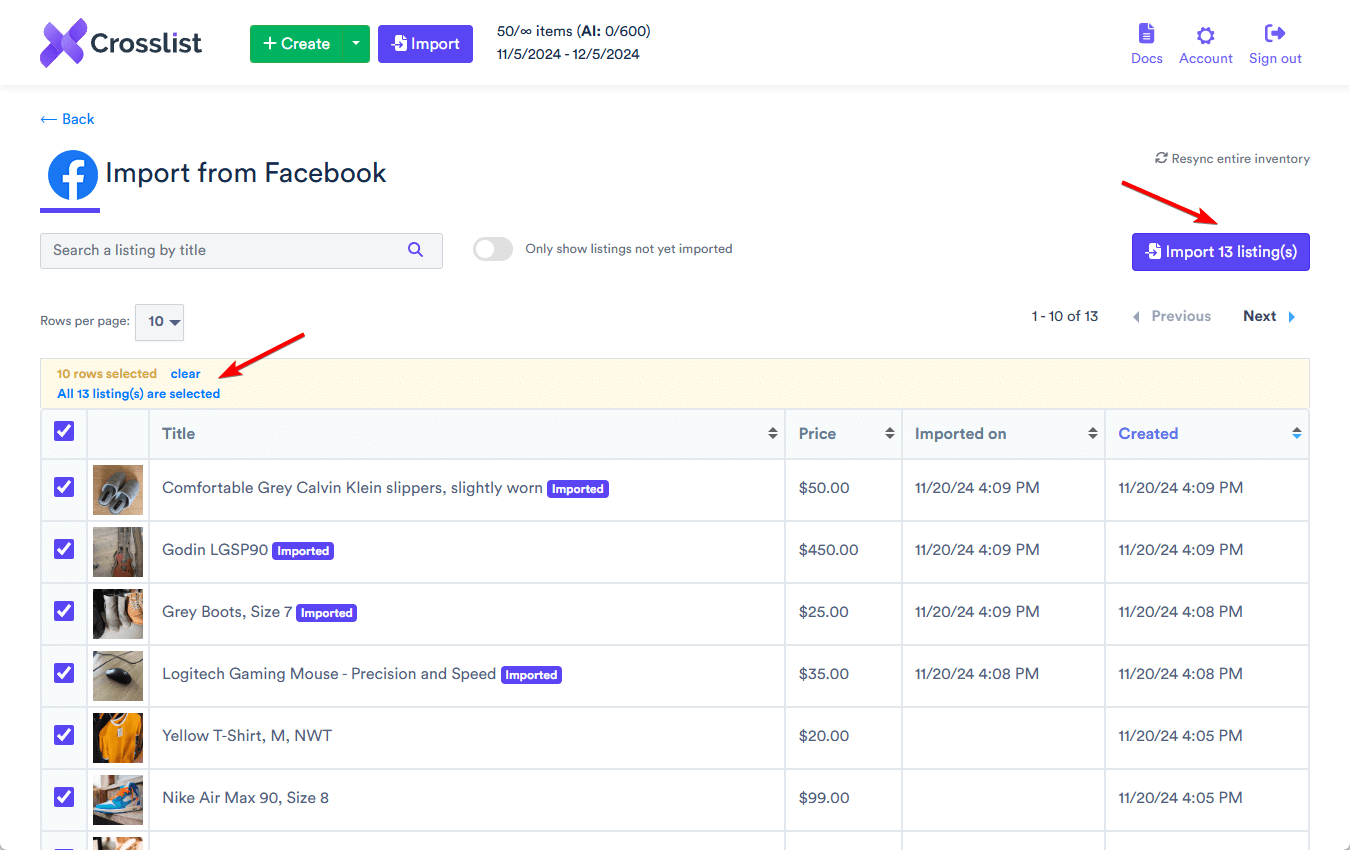
Task: Uncheck the Godin LGSP90 row
Action: coord(64,549)
